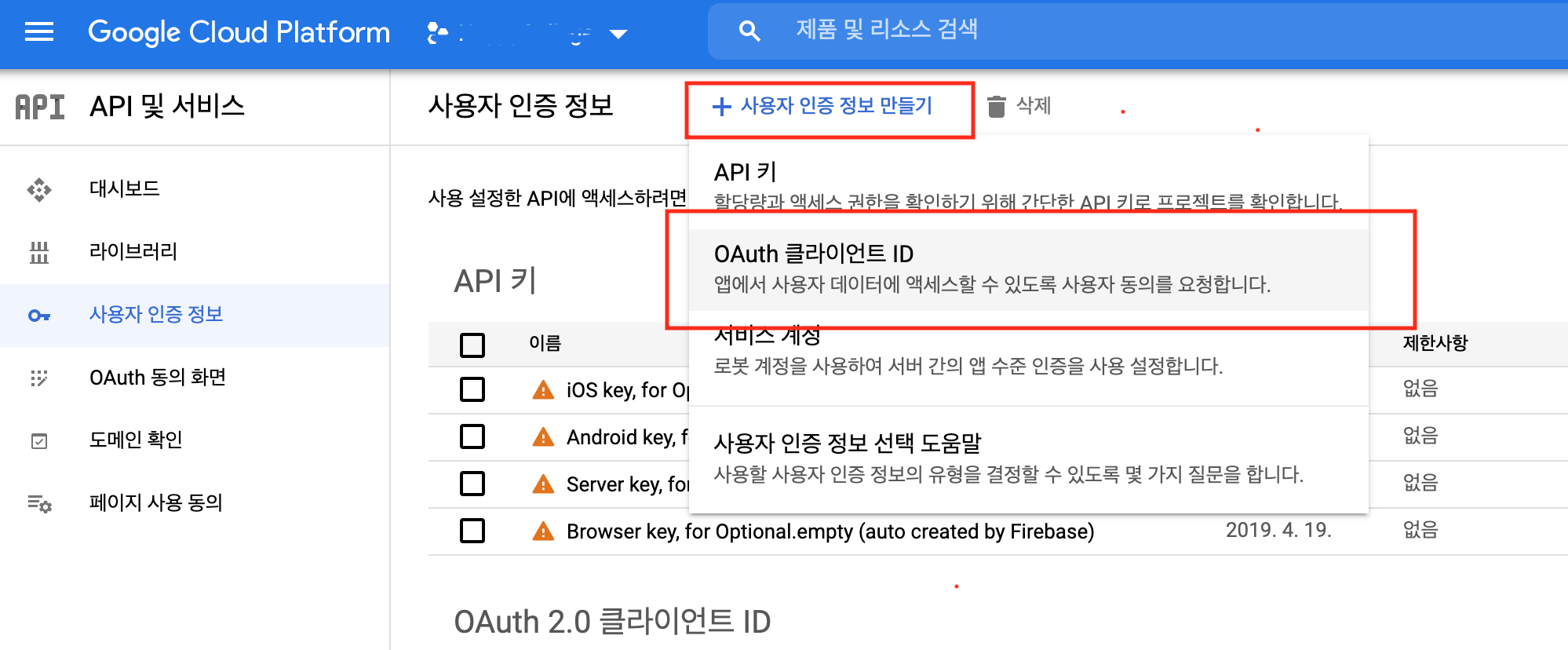Click the 제한사항 column header
1568x650 pixels.
(1435, 342)
